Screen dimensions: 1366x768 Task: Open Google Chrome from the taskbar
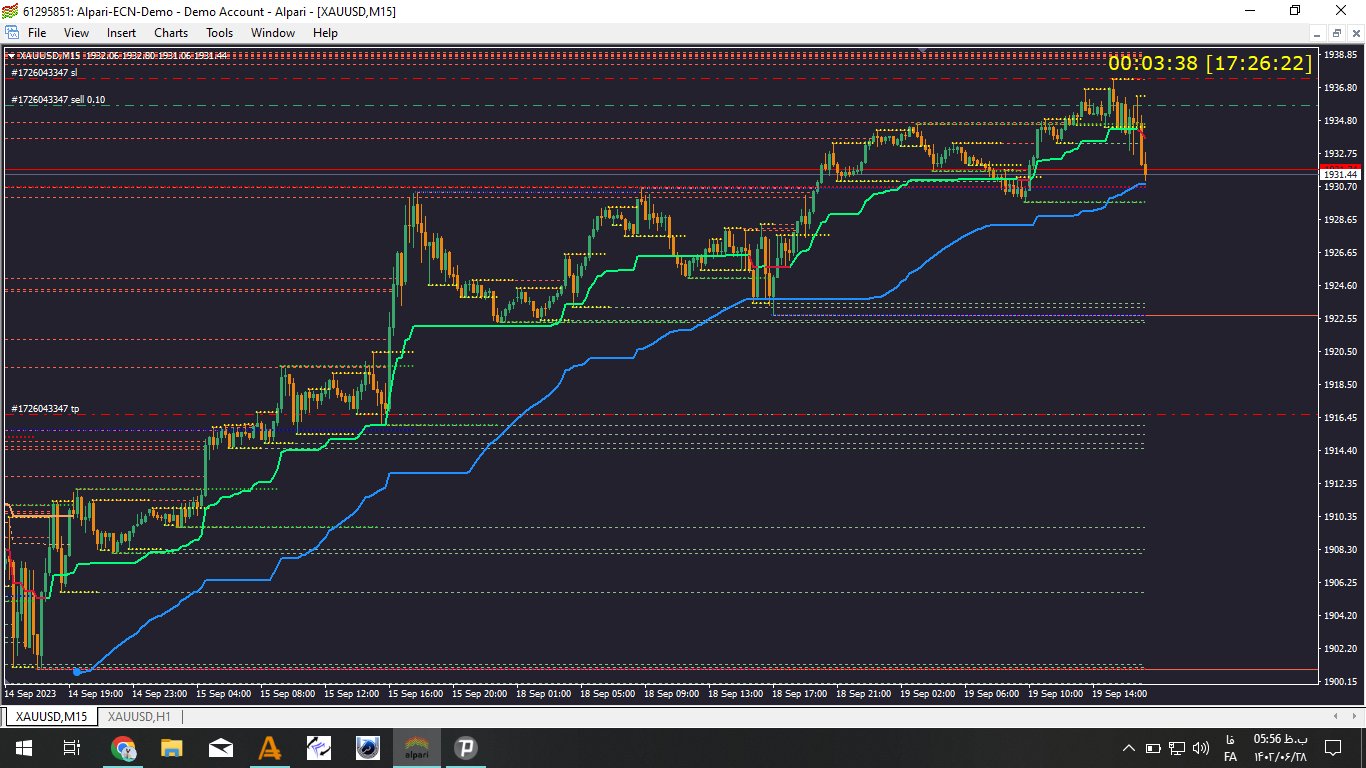[123, 748]
